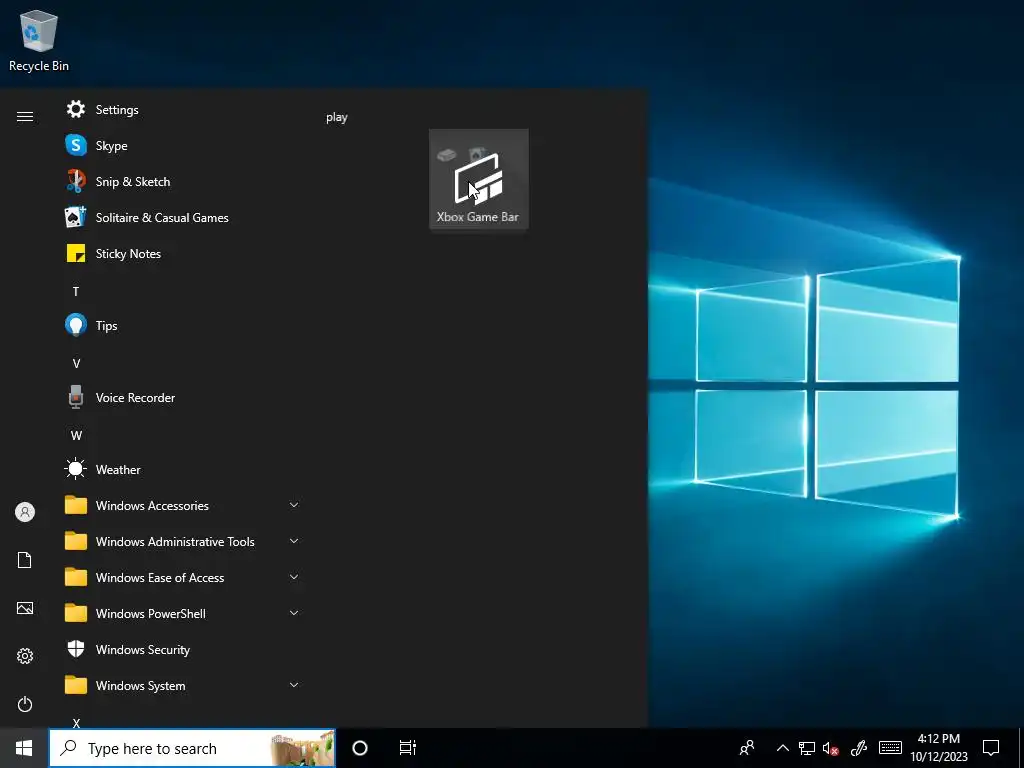Open Documents from the Start sidebar
Viewport: 1024px width, 768px height.
click(x=25, y=560)
